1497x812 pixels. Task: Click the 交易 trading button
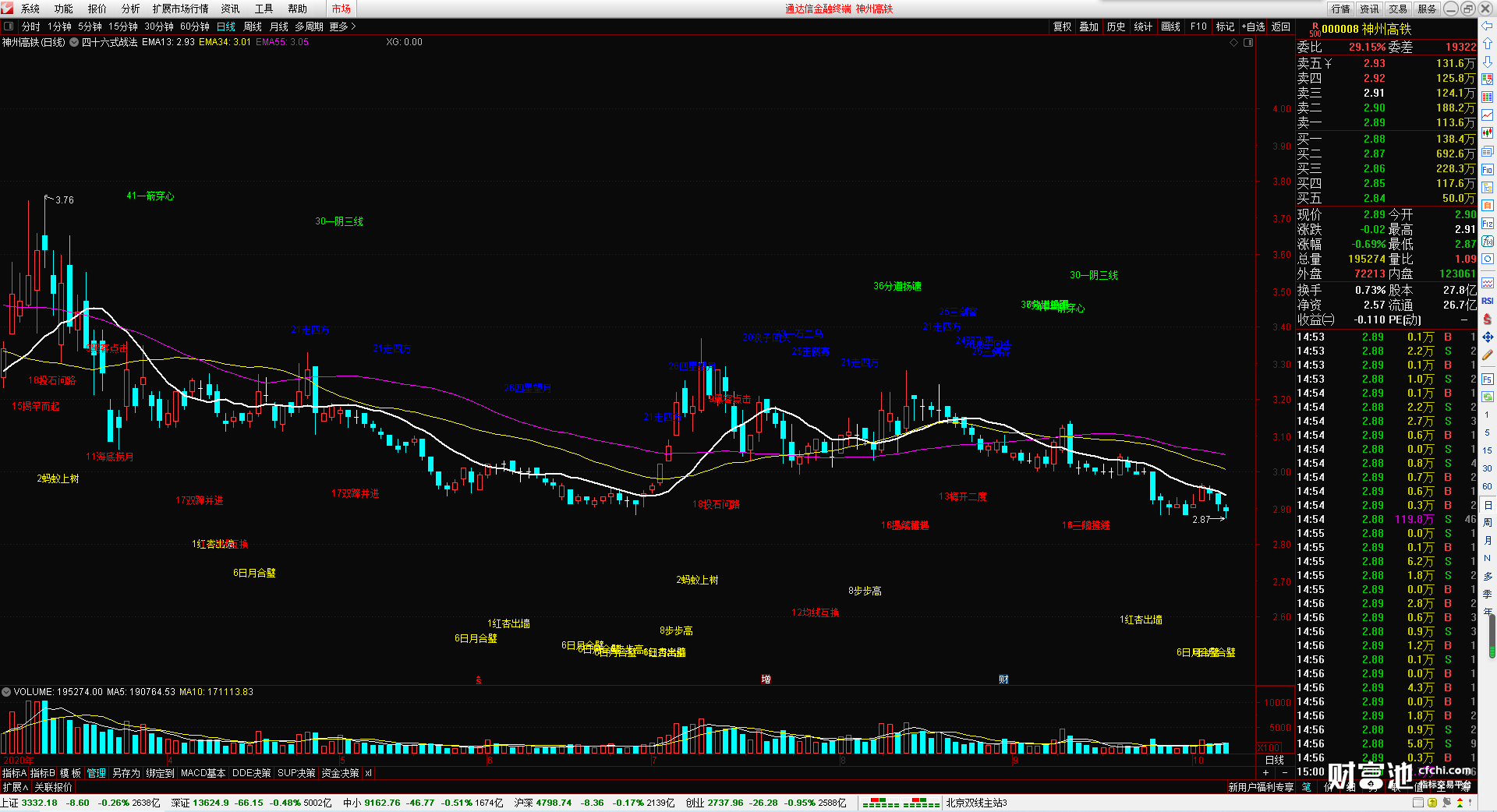click(x=1398, y=9)
